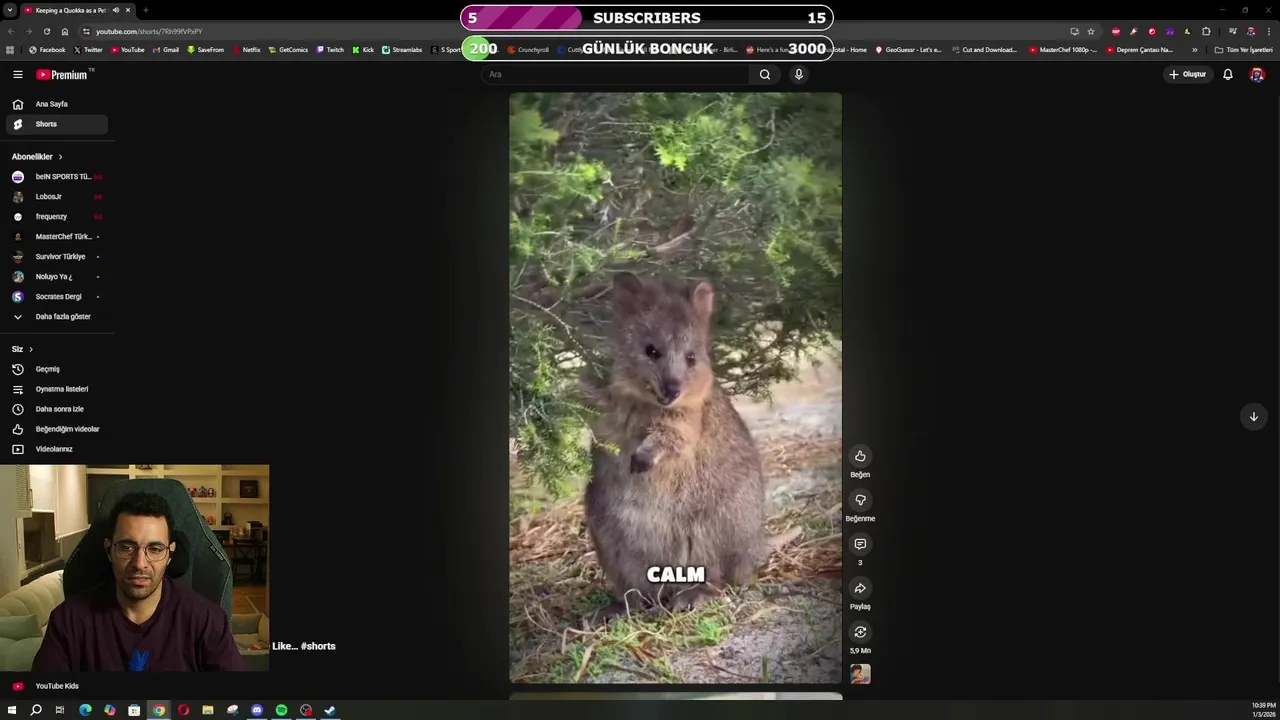Dislike the quokka short (Beğenme)
1280x720 pixels.
point(860,500)
